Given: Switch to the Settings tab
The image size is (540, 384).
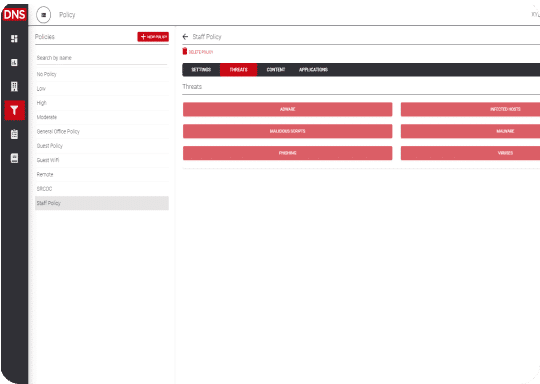Looking at the screenshot, I should pos(201,70).
